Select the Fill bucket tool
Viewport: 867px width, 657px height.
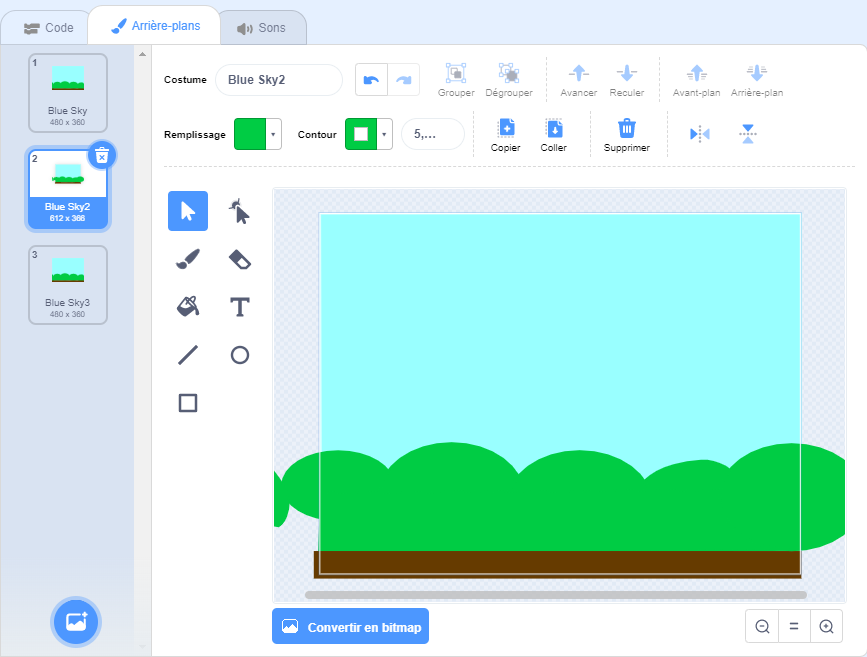188,307
